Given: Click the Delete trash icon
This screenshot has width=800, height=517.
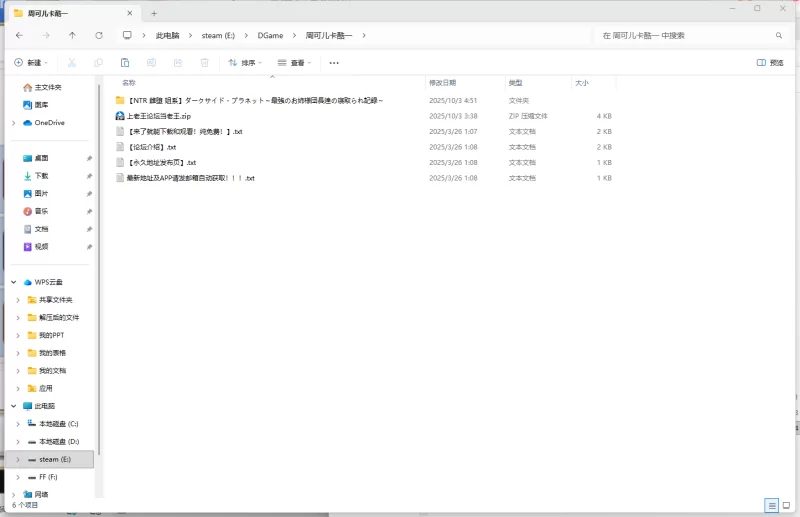Looking at the screenshot, I should coord(205,63).
